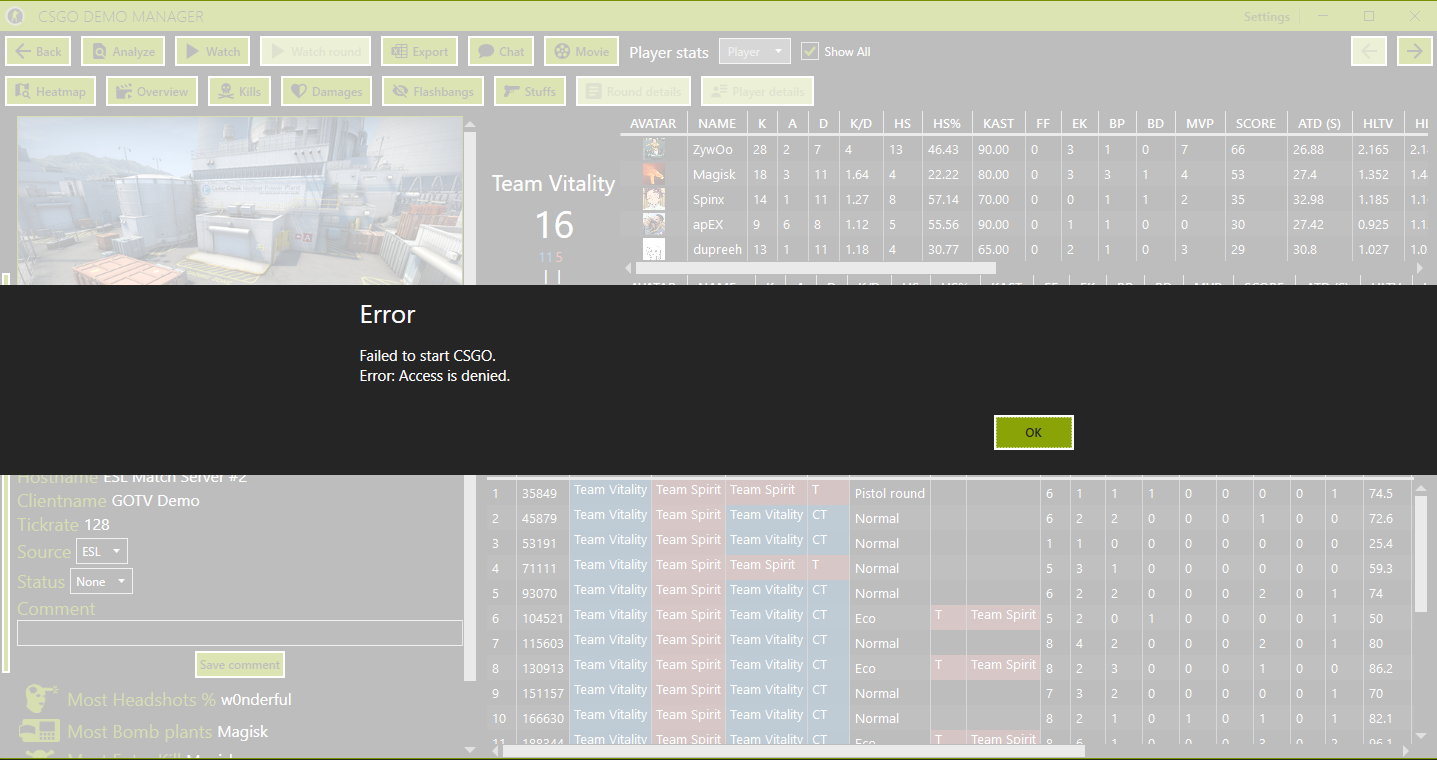Viewport: 1437px width, 760px height.
Task: Open the Player selection dropdown
Action: 754,51
